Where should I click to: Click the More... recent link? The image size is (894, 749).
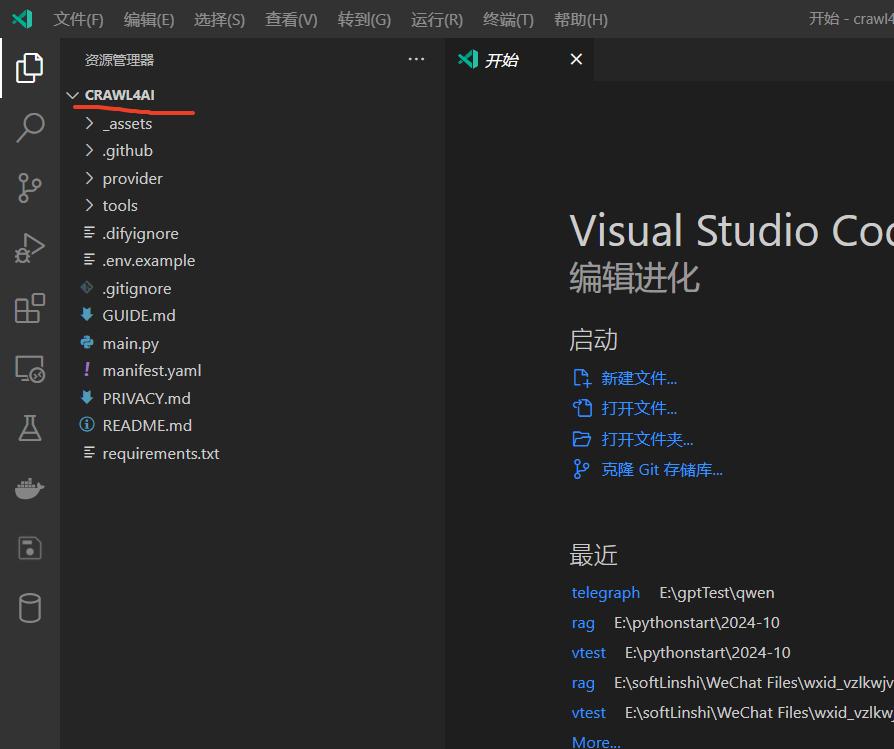pos(596,742)
